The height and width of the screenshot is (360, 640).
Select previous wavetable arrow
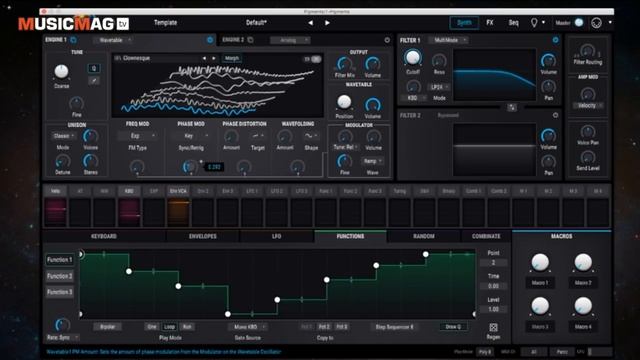[x=204, y=58]
